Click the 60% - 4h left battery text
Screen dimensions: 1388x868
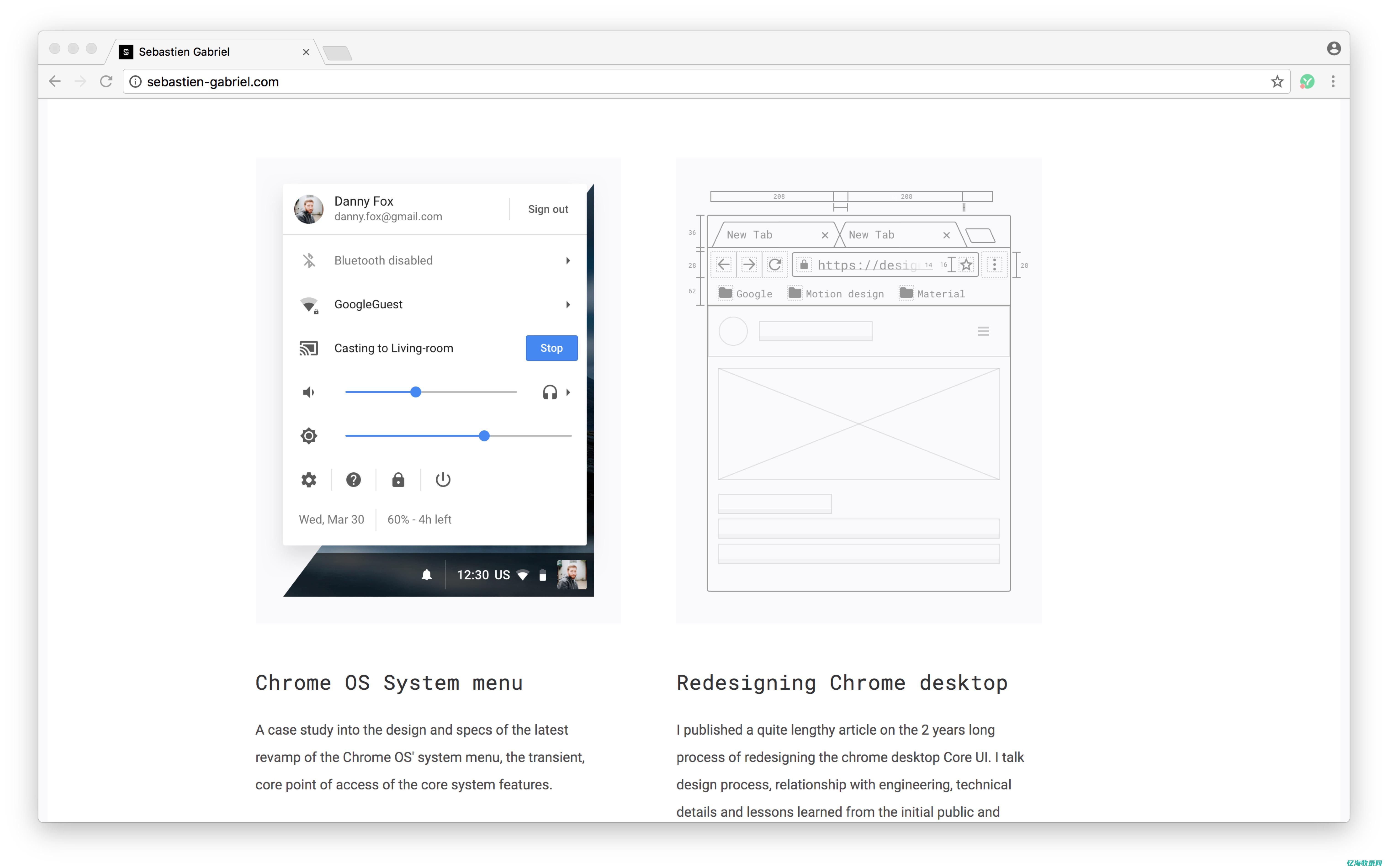[420, 519]
